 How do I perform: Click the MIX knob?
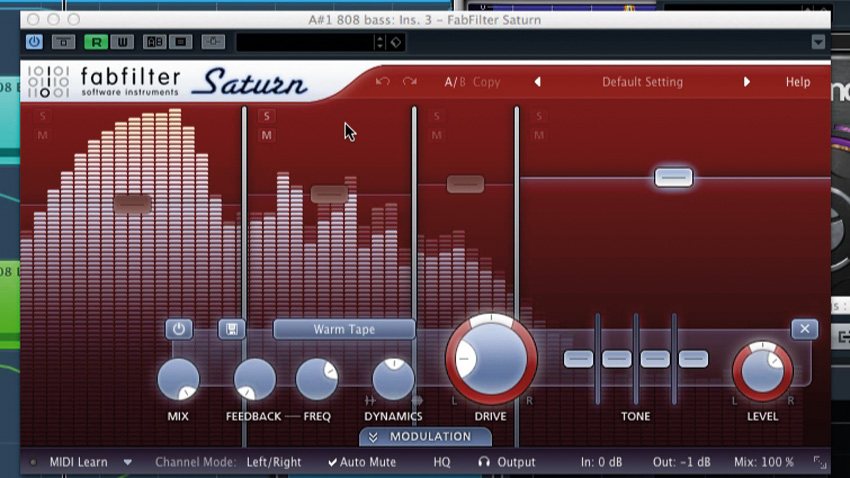(x=178, y=379)
